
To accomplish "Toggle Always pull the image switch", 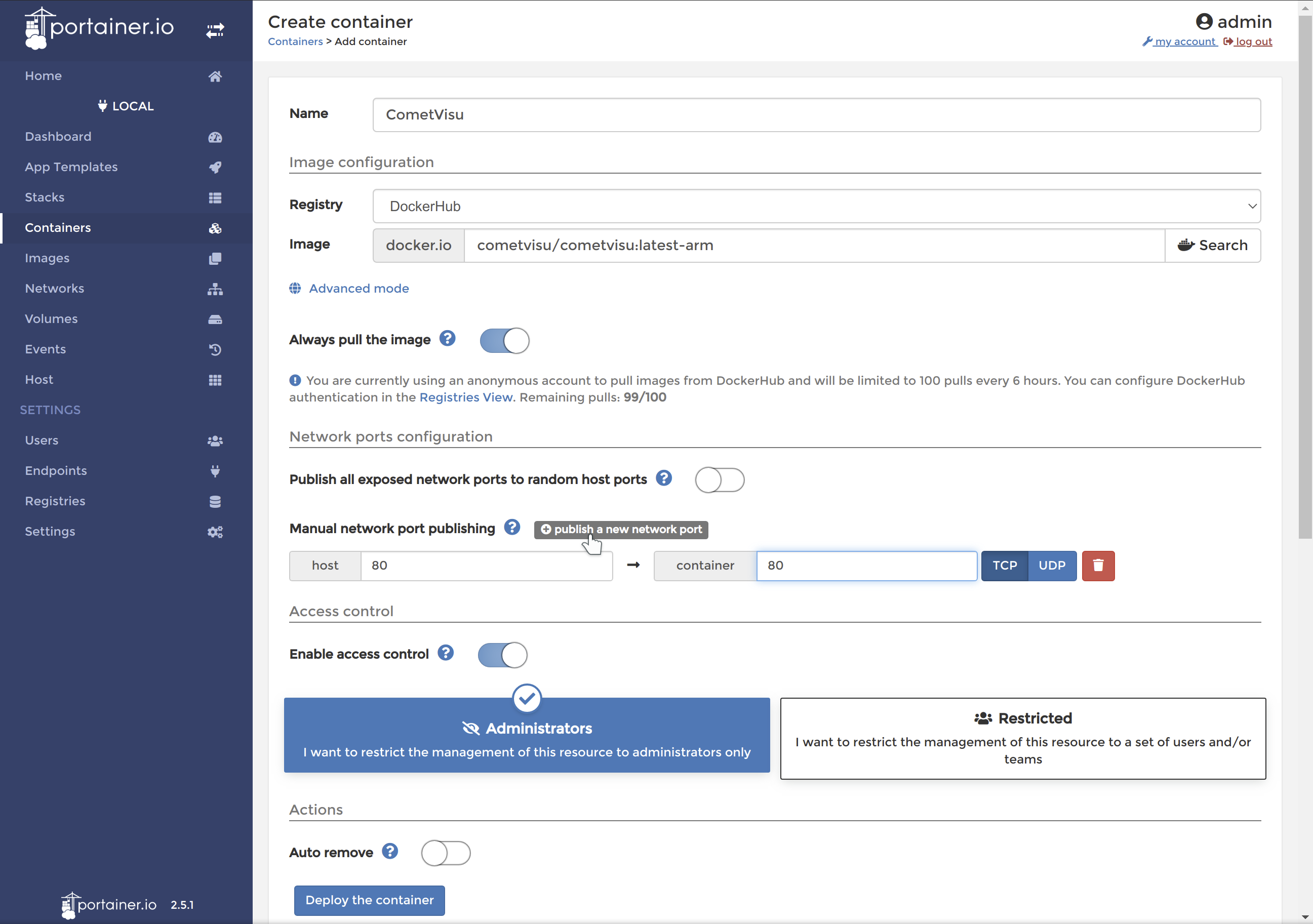I will click(504, 340).
